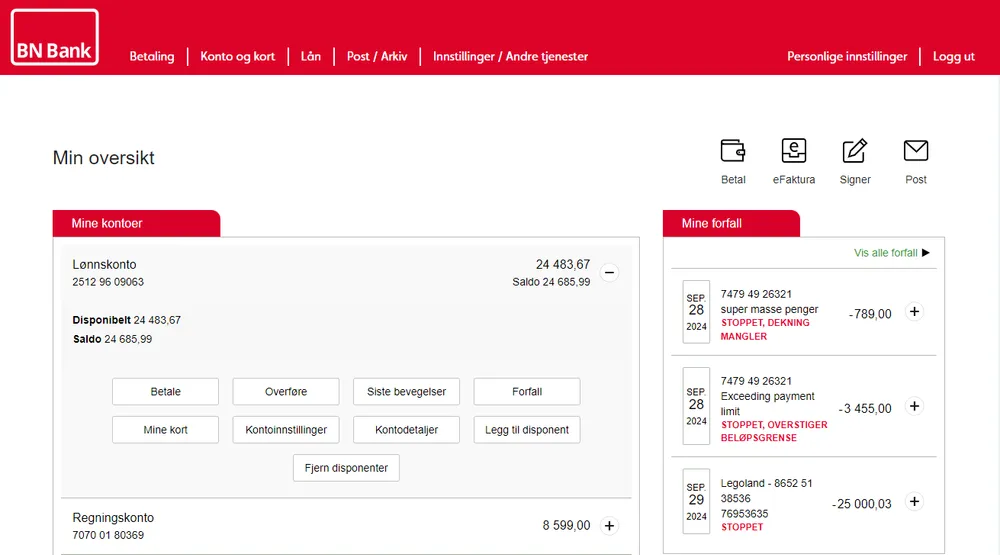The image size is (1000, 555).
Task: Open the Betal wallet icon
Action: tap(733, 151)
